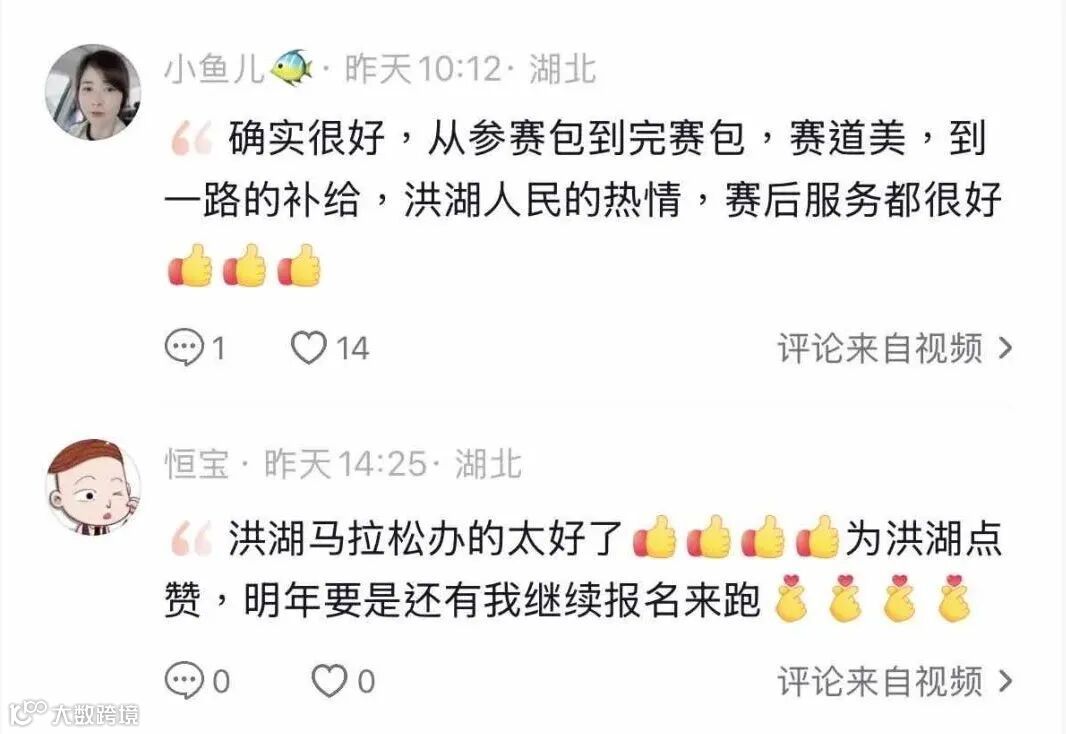Click the username 小鱼儿
Screen dimensions: 1066x734
(214, 69)
